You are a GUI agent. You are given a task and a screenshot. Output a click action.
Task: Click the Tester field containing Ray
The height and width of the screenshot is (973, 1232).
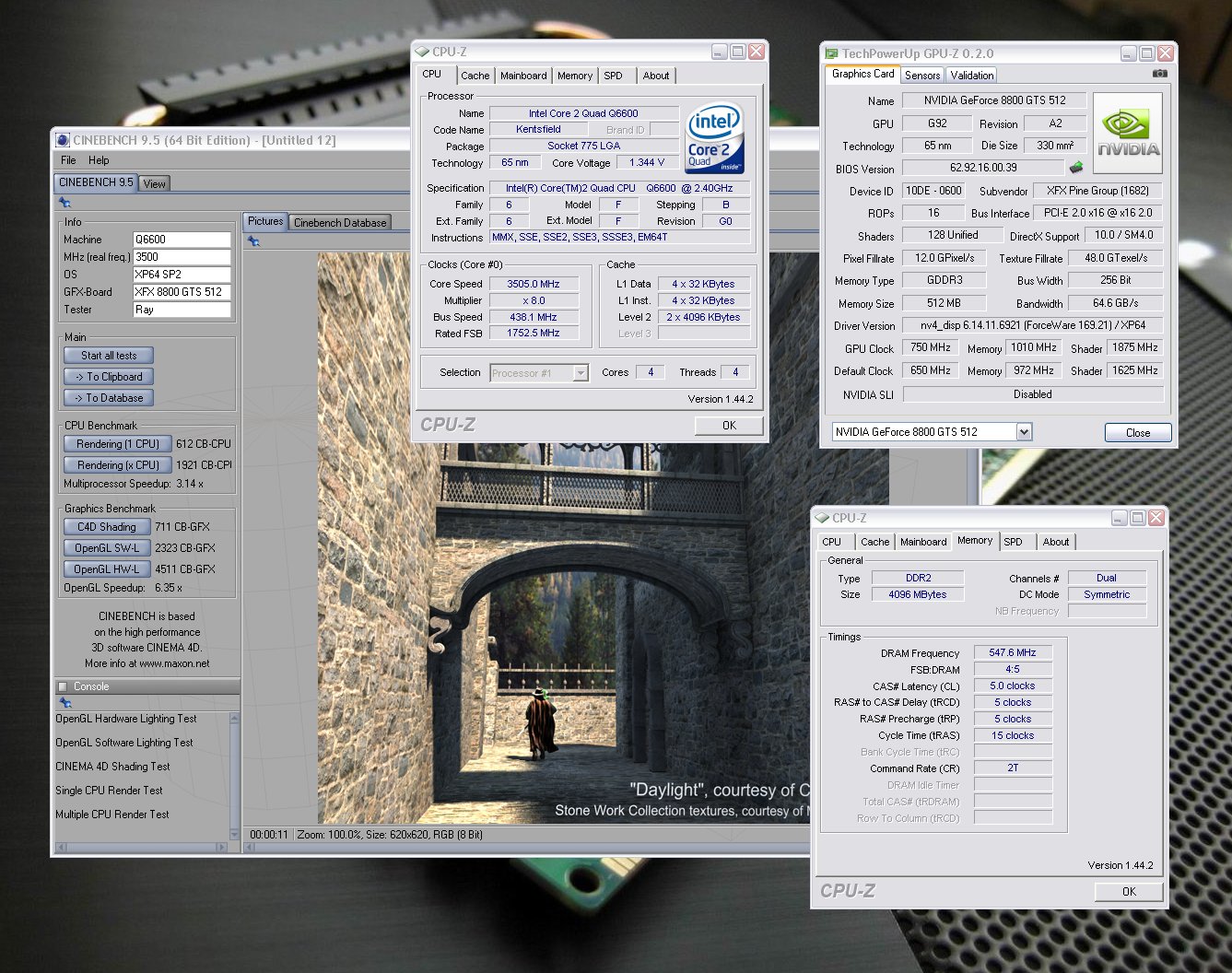coord(182,310)
